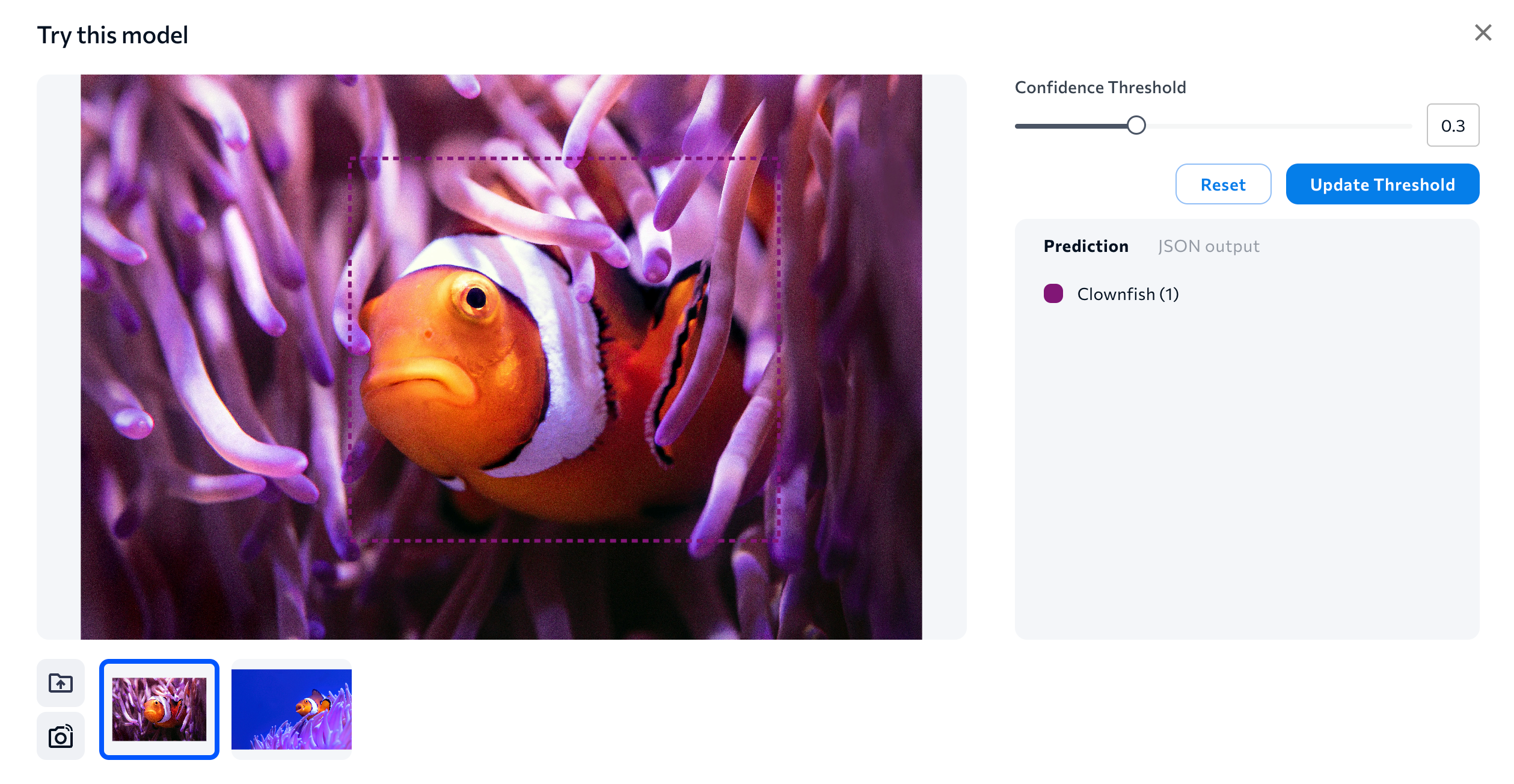The image size is (1514, 784).
Task: Switch to the Prediction tab
Action: 1086,247
